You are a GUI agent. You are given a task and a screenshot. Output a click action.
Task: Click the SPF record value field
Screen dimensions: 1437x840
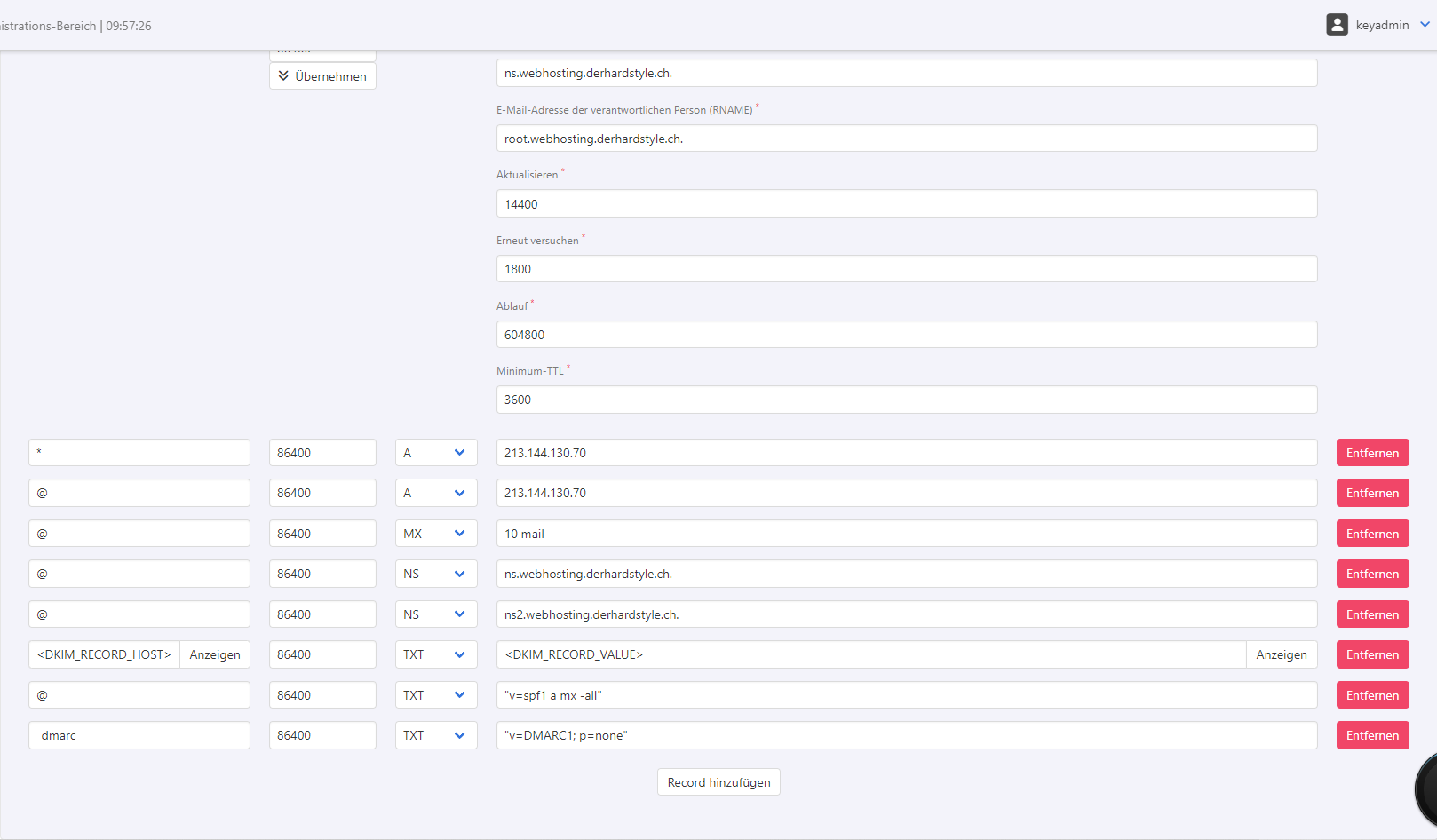906,695
